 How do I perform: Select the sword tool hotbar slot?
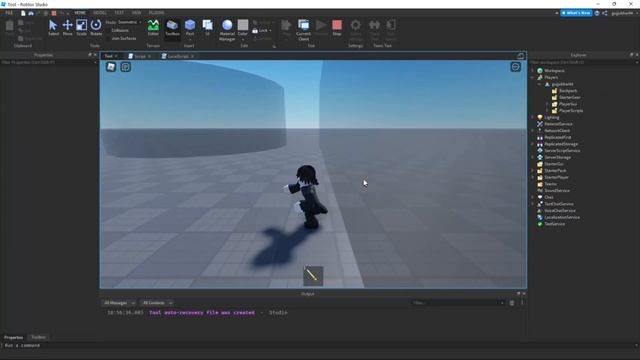(x=313, y=276)
